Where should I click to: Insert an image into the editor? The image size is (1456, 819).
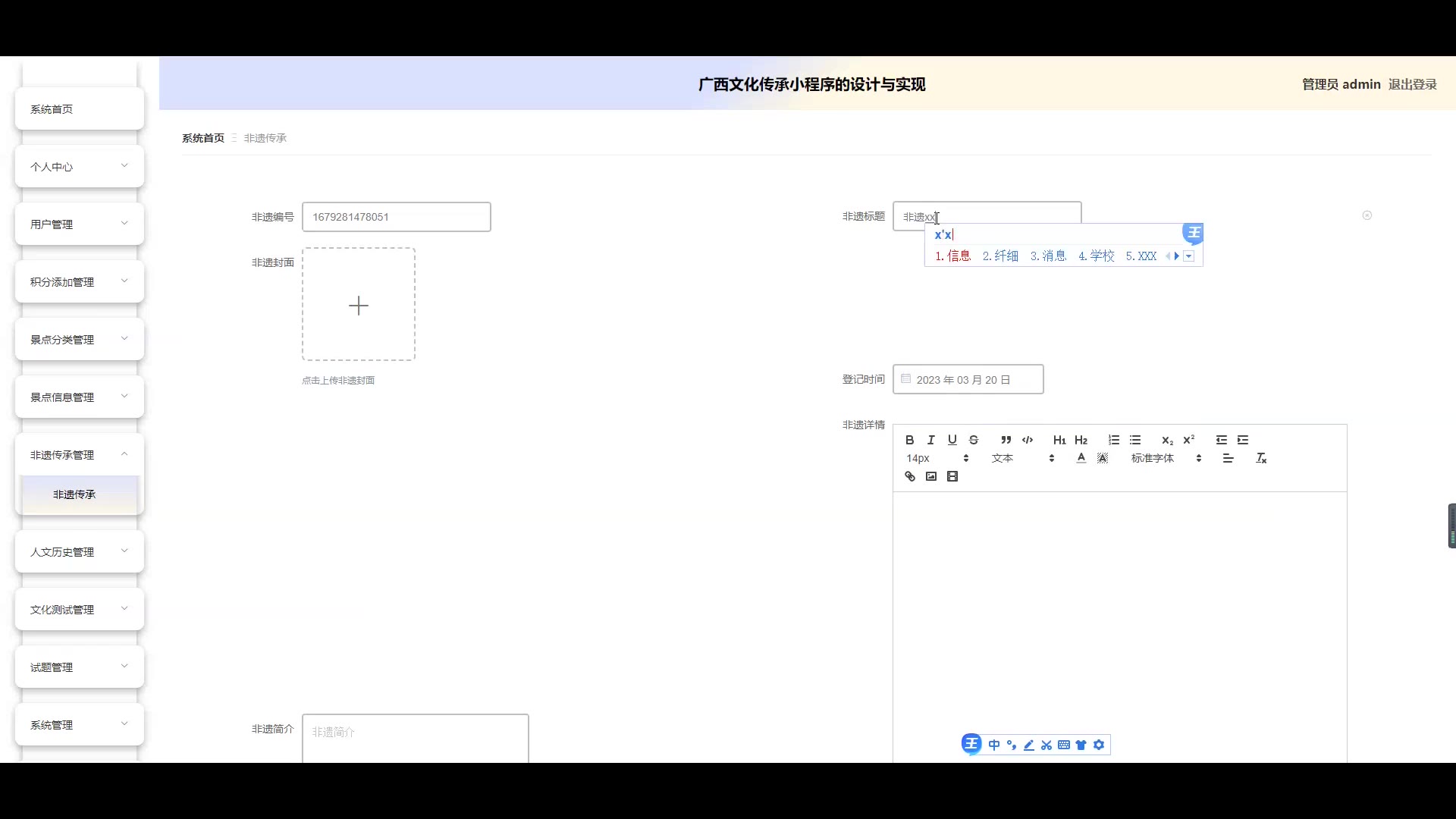pos(931,476)
